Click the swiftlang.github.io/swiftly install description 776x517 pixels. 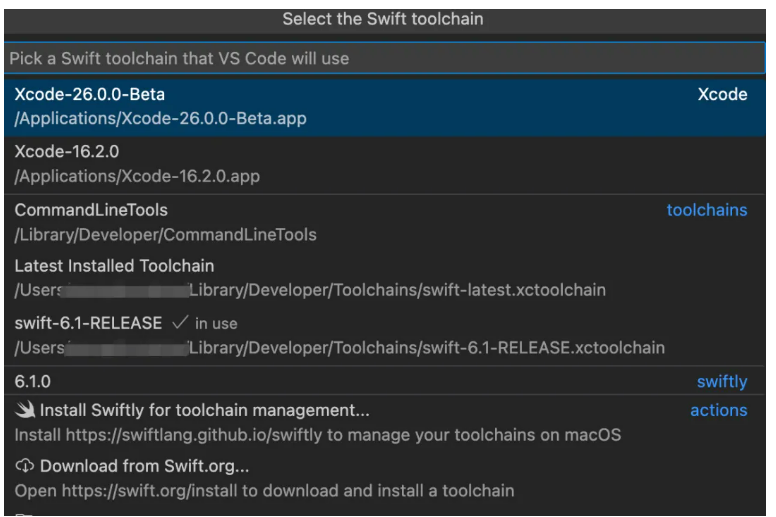pos(318,435)
